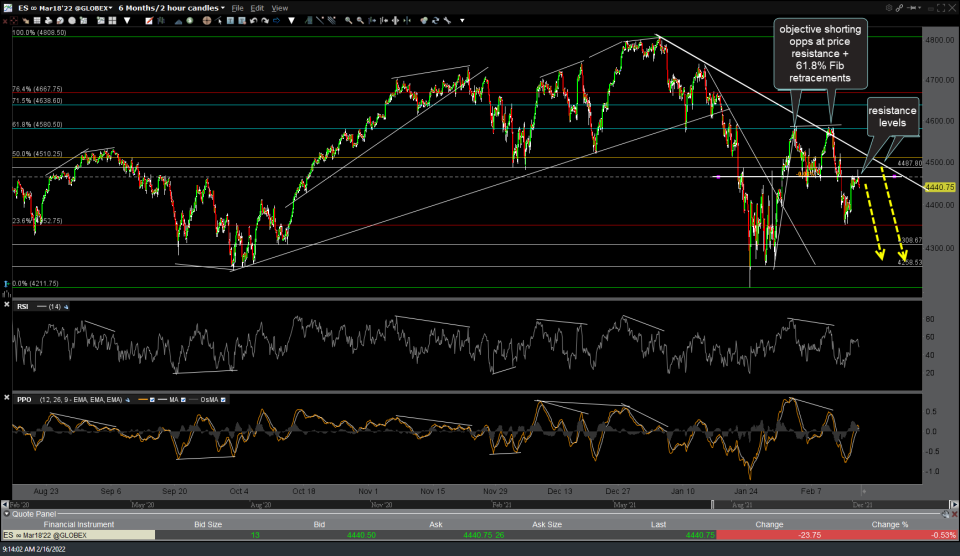Click the 61.8% (4580.50) Fibonacci label
The width and height of the screenshot is (960, 556).
(x=37, y=124)
